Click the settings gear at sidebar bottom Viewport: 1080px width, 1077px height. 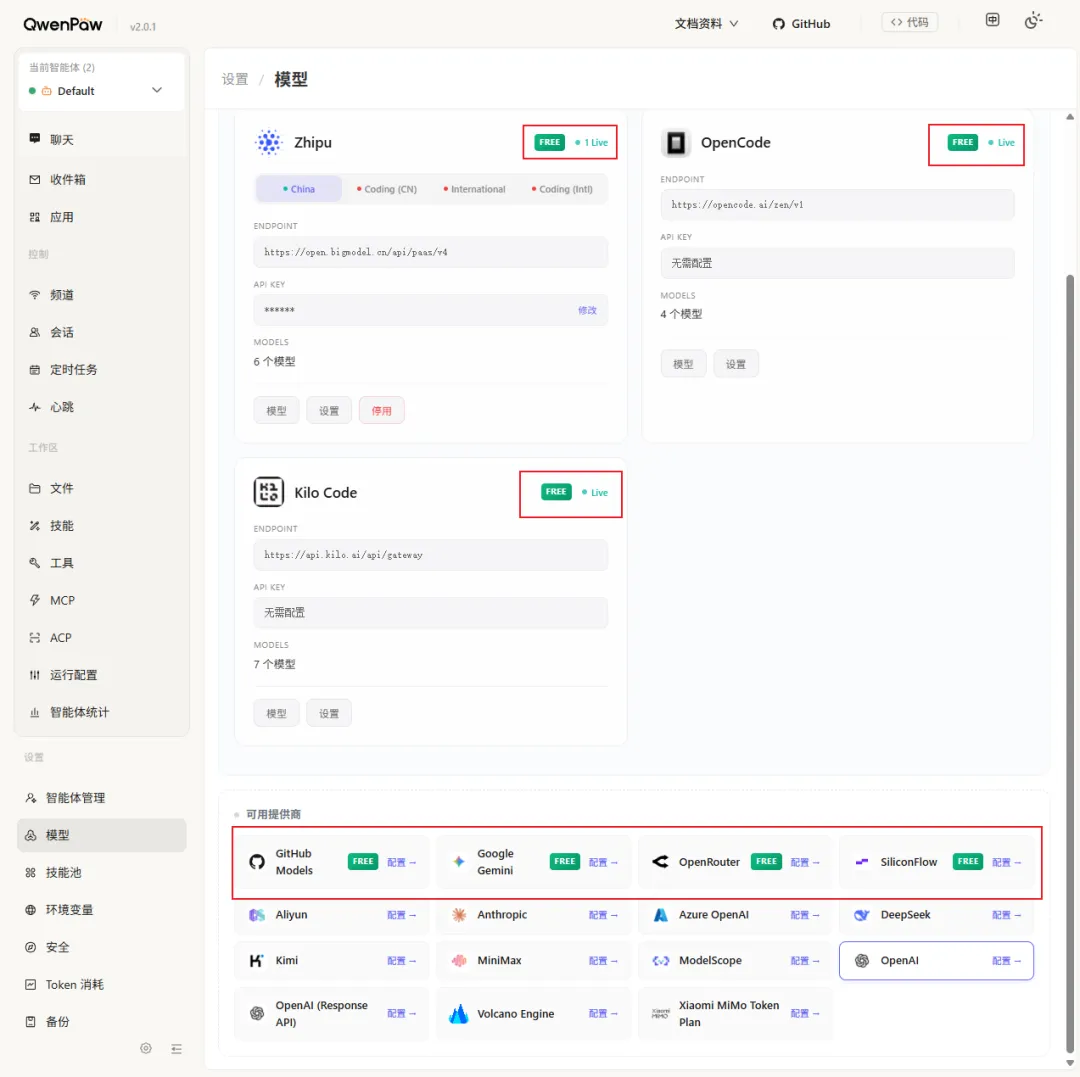145,1048
